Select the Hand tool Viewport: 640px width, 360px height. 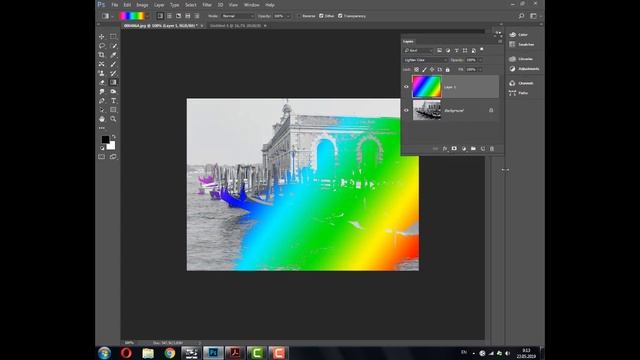click(102, 119)
